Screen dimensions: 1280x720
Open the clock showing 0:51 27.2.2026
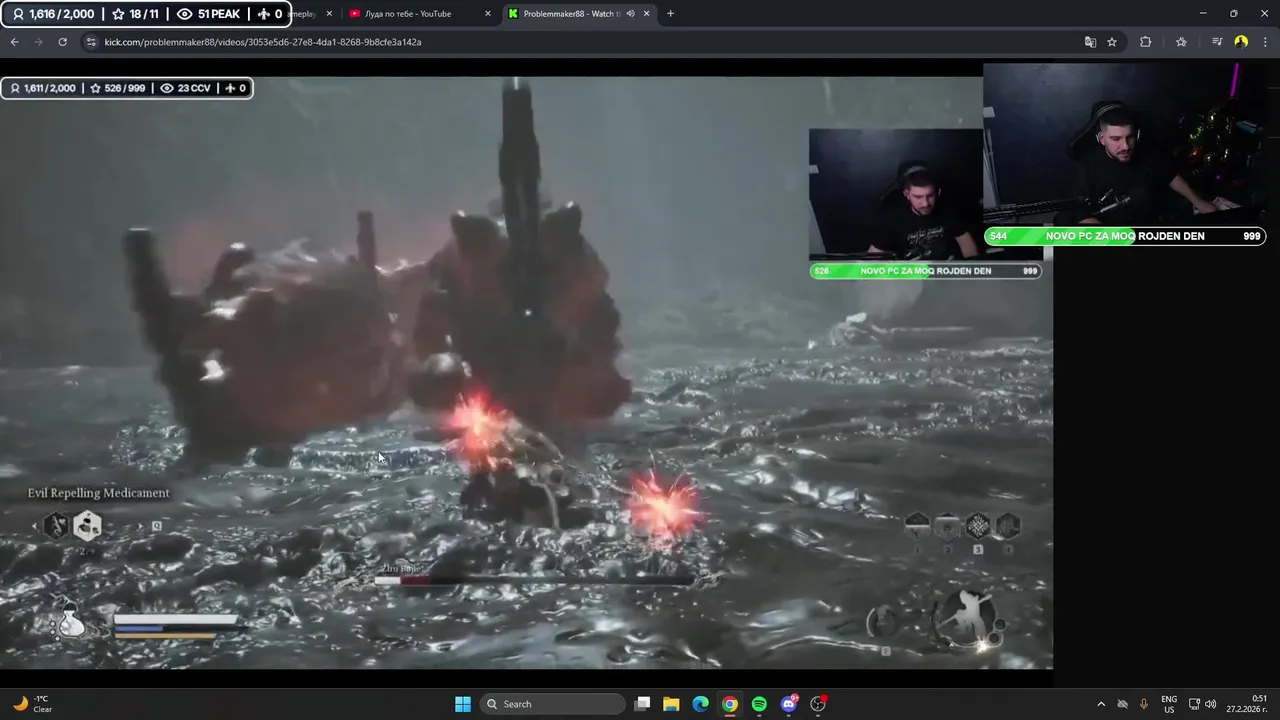(1248, 704)
